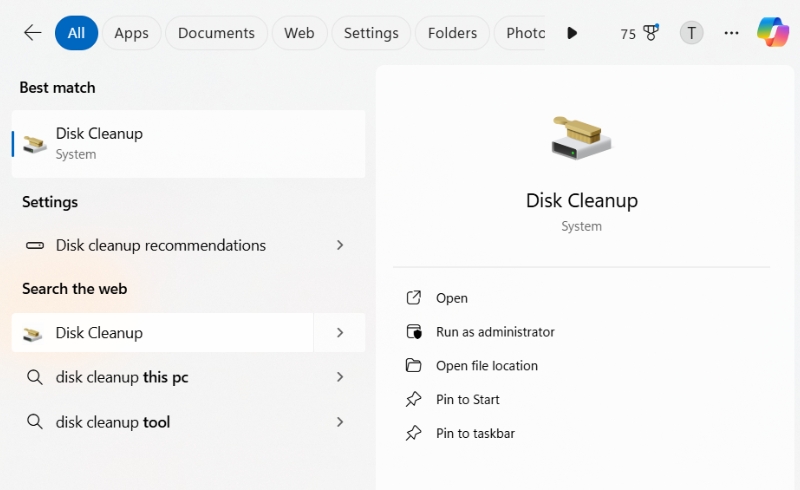This screenshot has width=800, height=490.
Task: Open the three-dot options menu
Action: 731,33
